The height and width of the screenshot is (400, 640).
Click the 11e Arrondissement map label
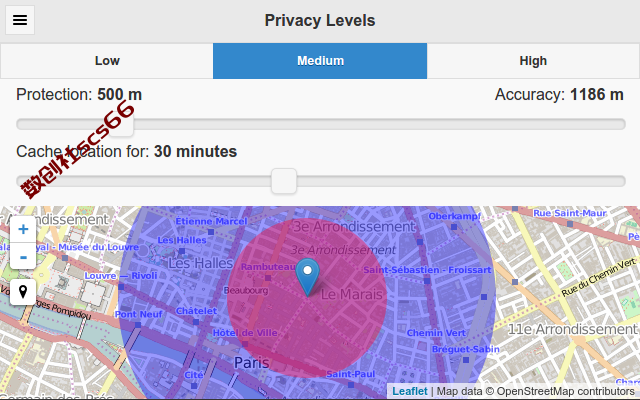tap(572, 329)
